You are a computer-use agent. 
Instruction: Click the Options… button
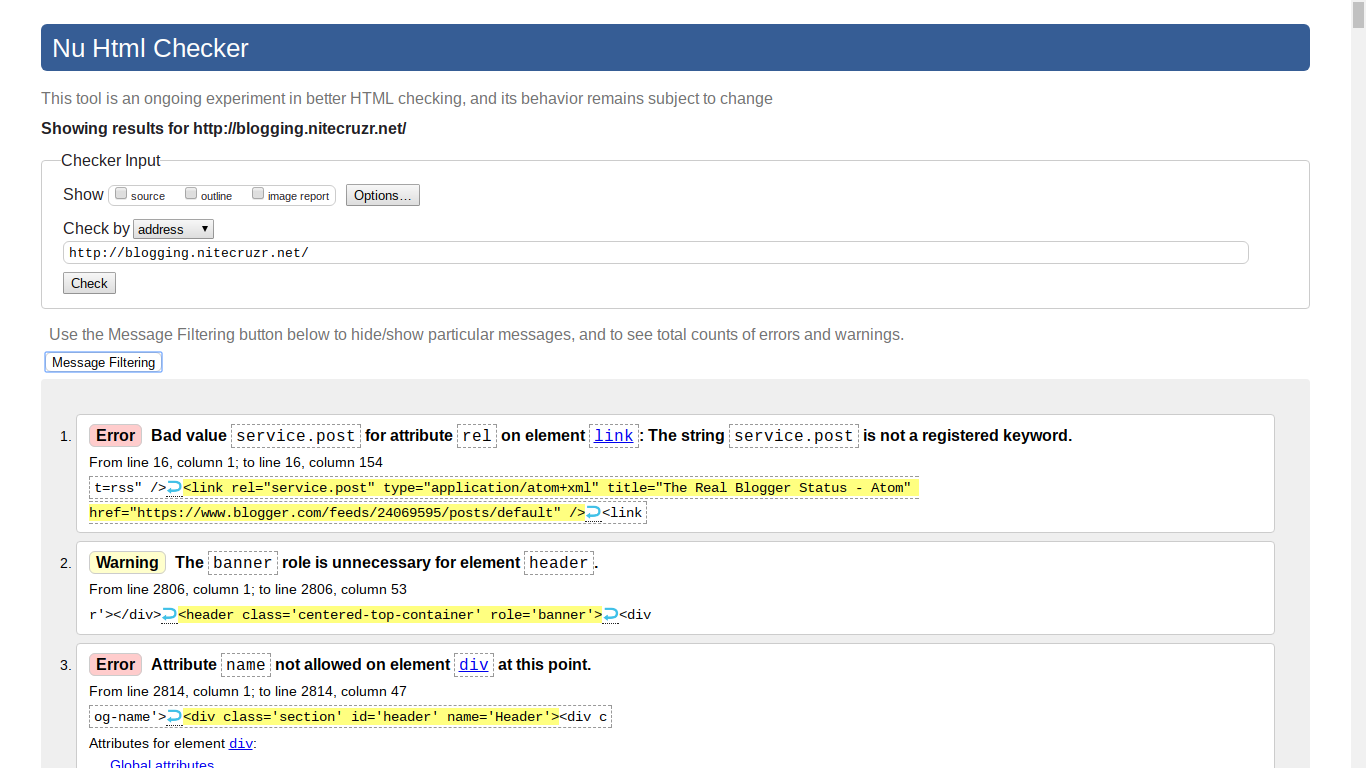point(382,195)
